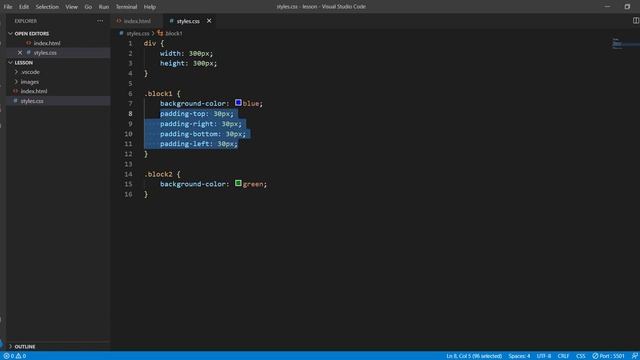Open the Selection menu
The image size is (640, 360).
[x=47, y=7]
